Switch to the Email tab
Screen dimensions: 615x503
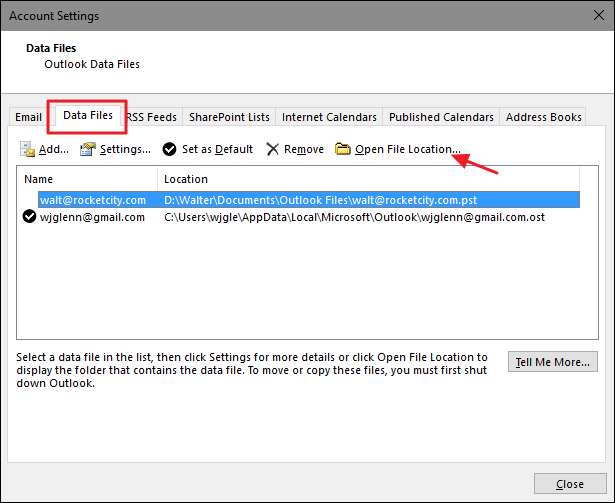(x=29, y=117)
